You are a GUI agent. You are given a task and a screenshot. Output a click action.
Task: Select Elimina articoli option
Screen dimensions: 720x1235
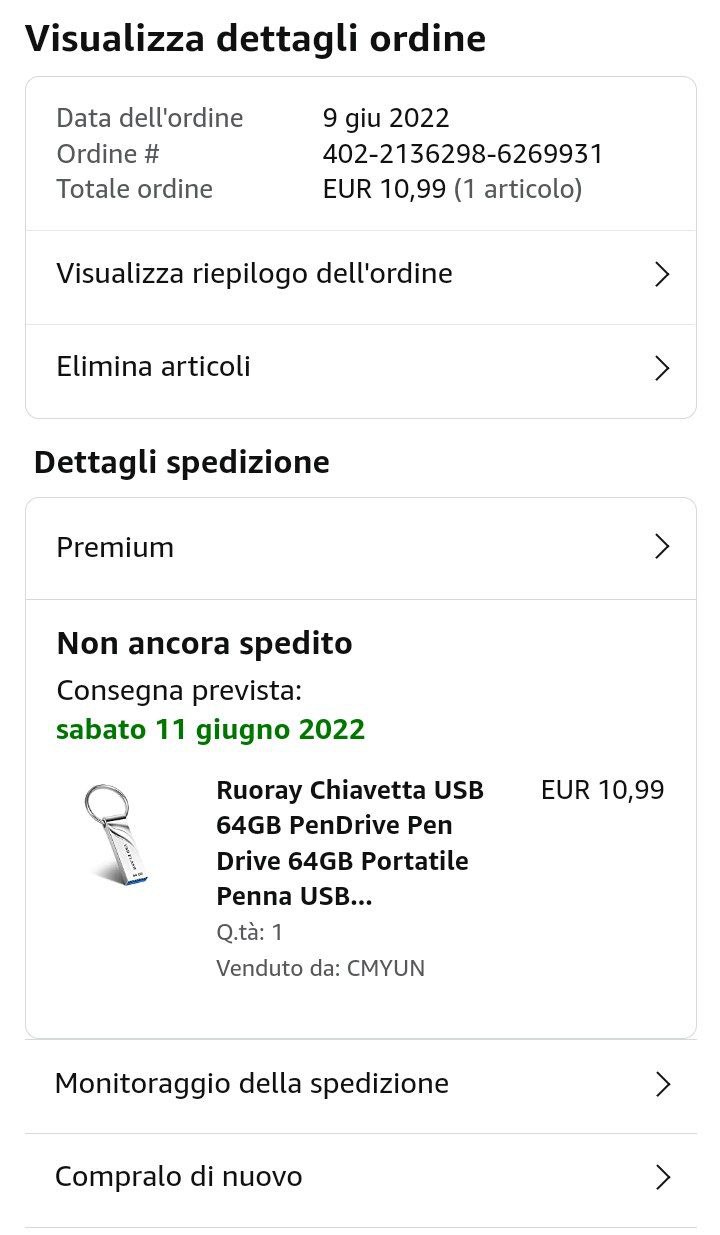[154, 367]
